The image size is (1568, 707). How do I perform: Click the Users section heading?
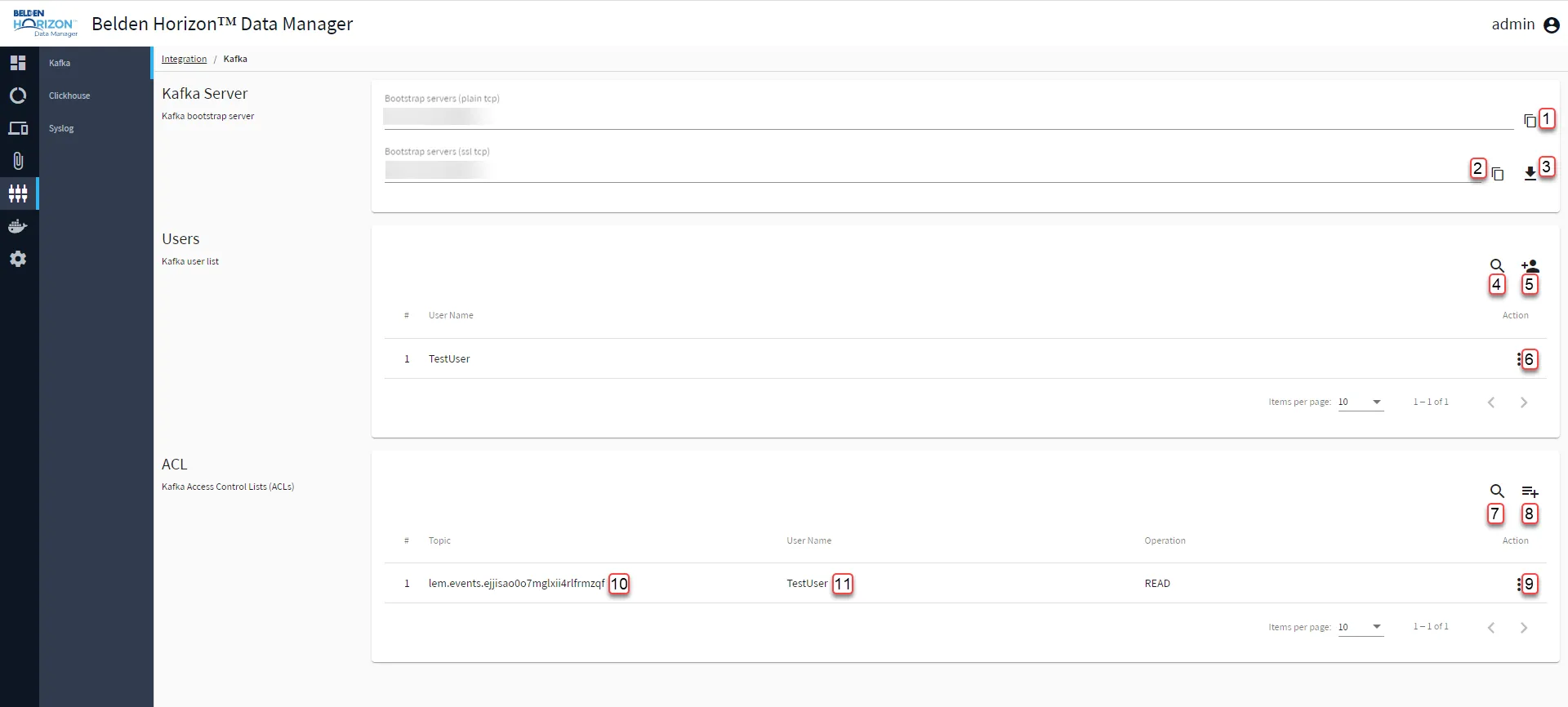point(180,239)
